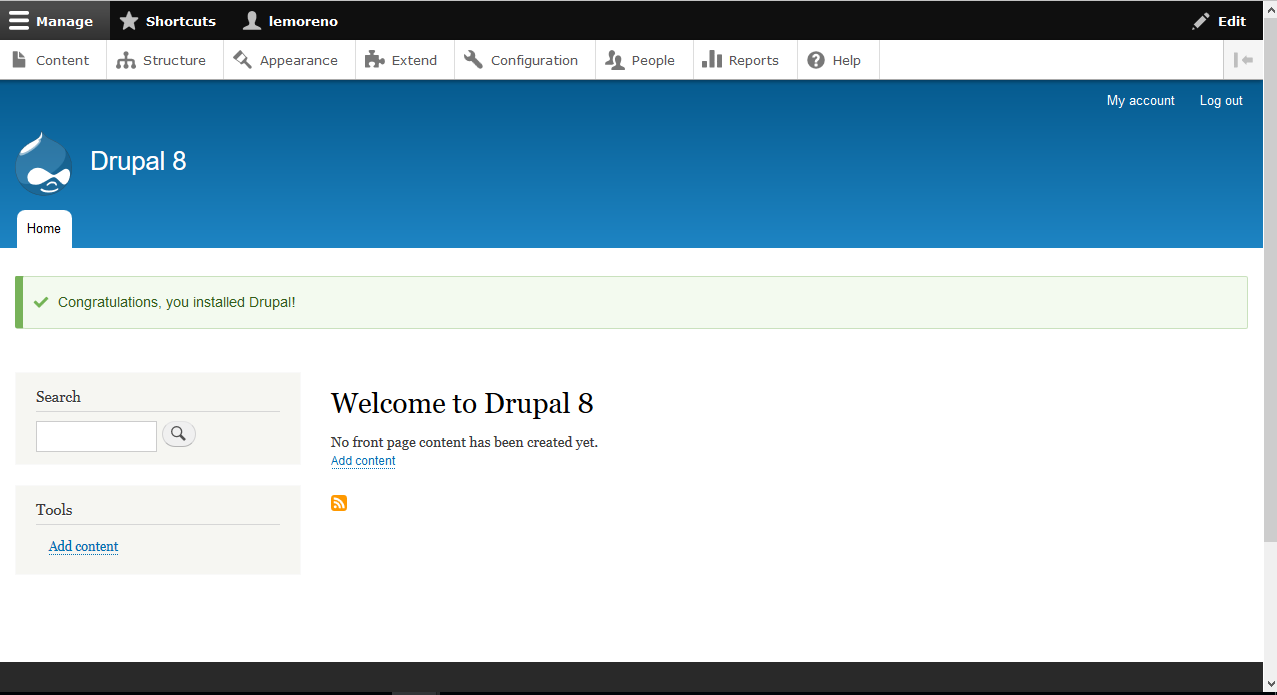Screen dimensions: 1277x695
Task: Open the Shortcuts tray
Action: click(x=168, y=21)
